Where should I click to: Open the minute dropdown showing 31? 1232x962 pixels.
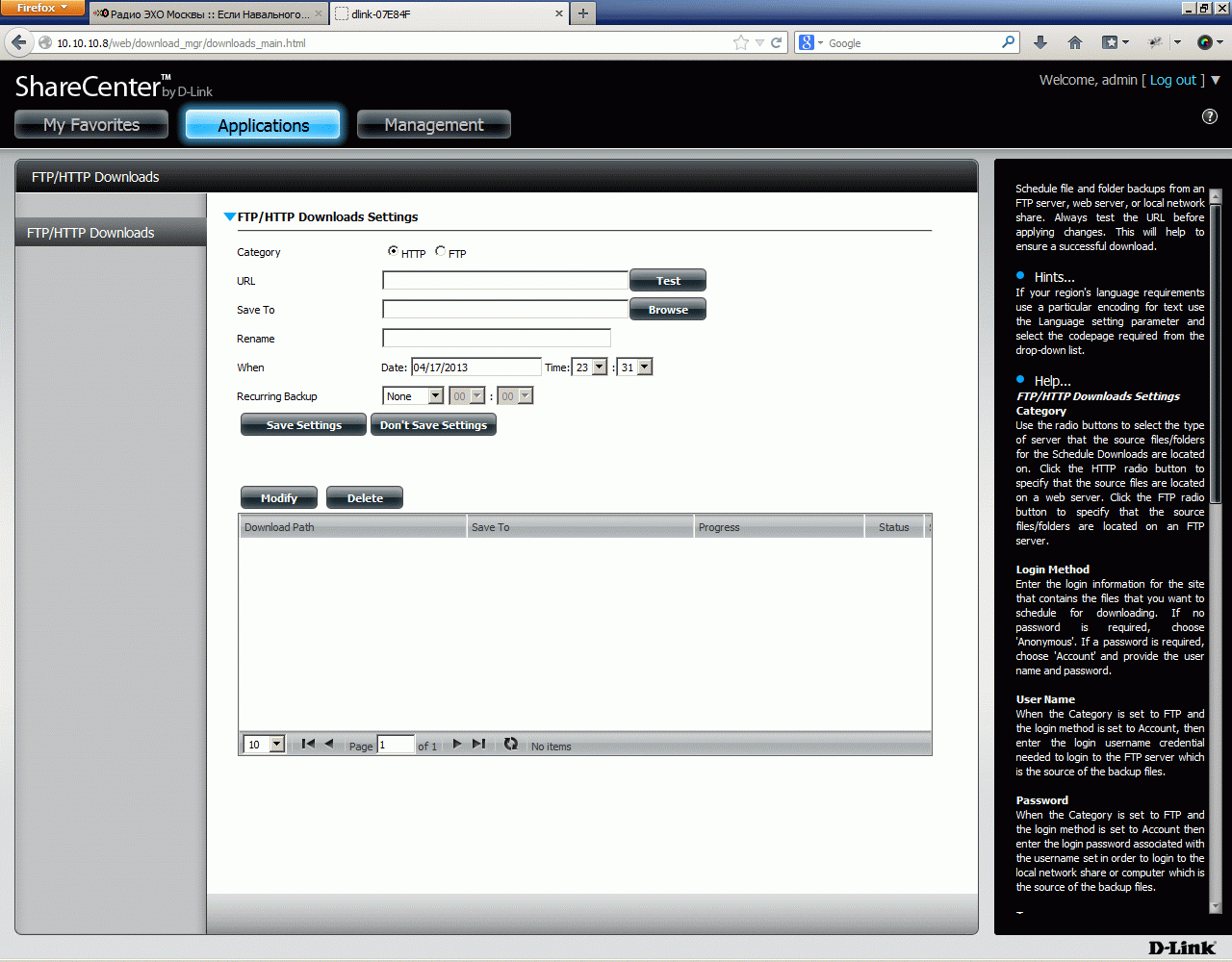(635, 367)
